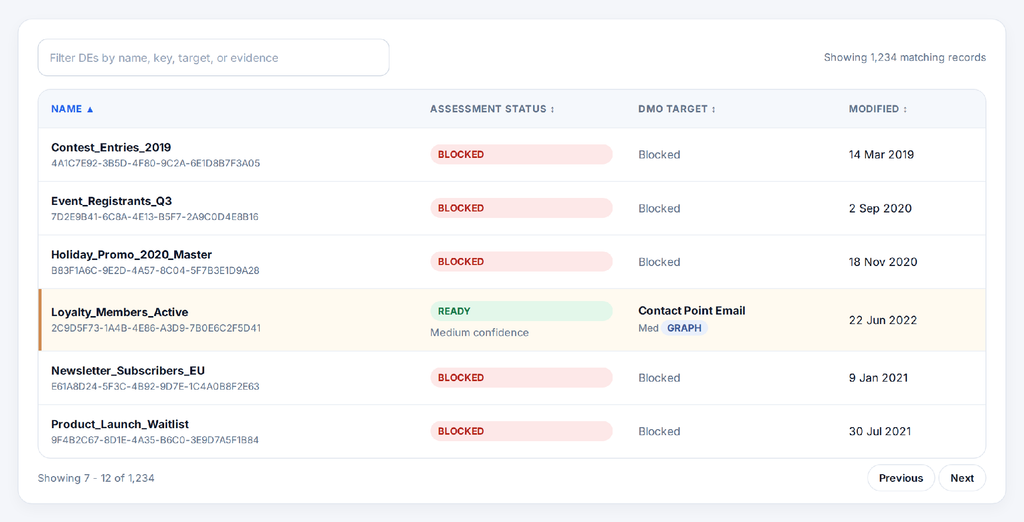Select Holiday_Promo_2020_Master name

point(131,255)
